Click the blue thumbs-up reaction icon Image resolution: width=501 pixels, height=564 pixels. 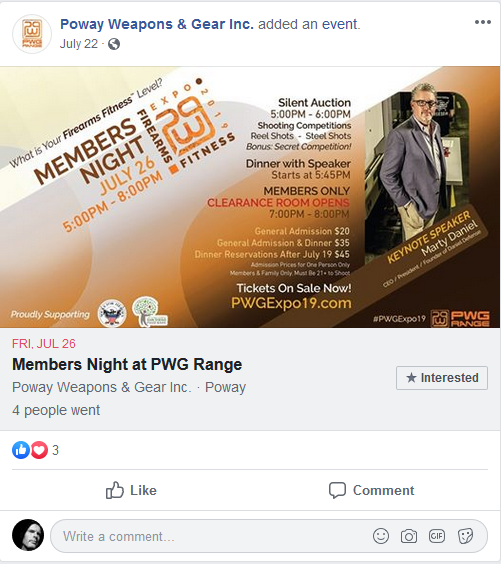click(21, 450)
